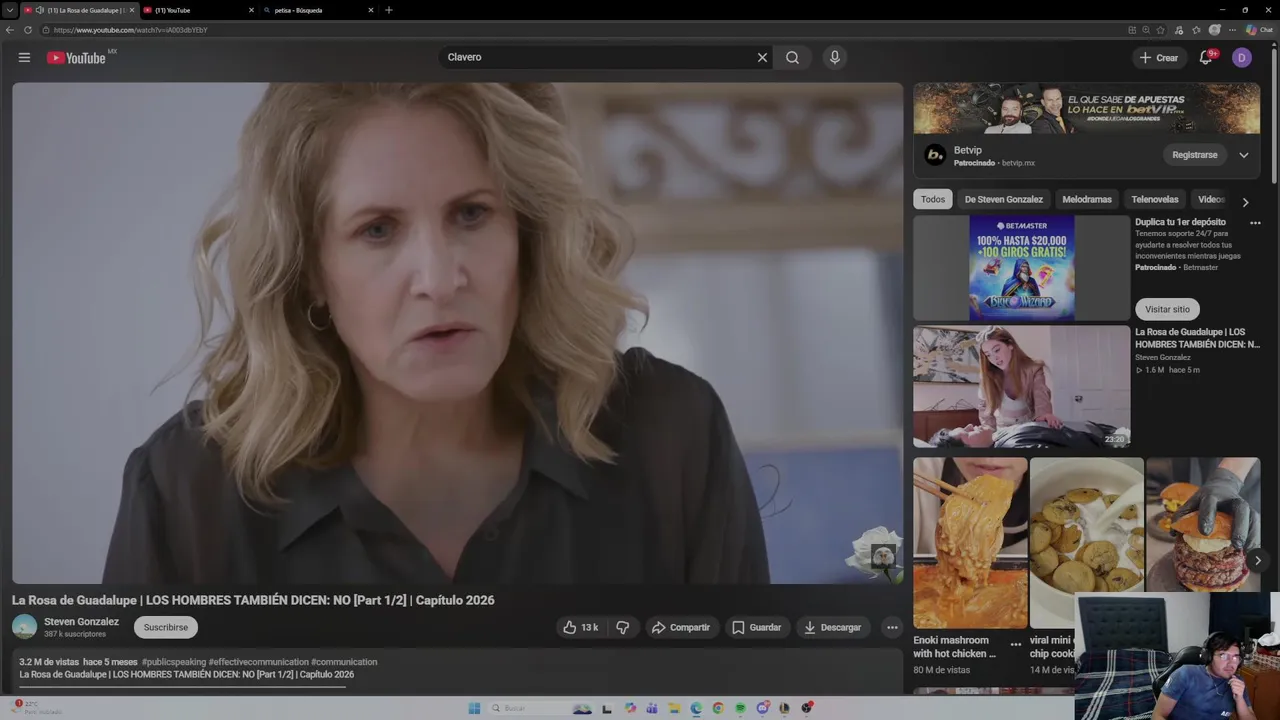Screen dimensions: 1280x720
Task: Open the suggested video title La Rosa de Guadalupe
Action: [1197, 338]
